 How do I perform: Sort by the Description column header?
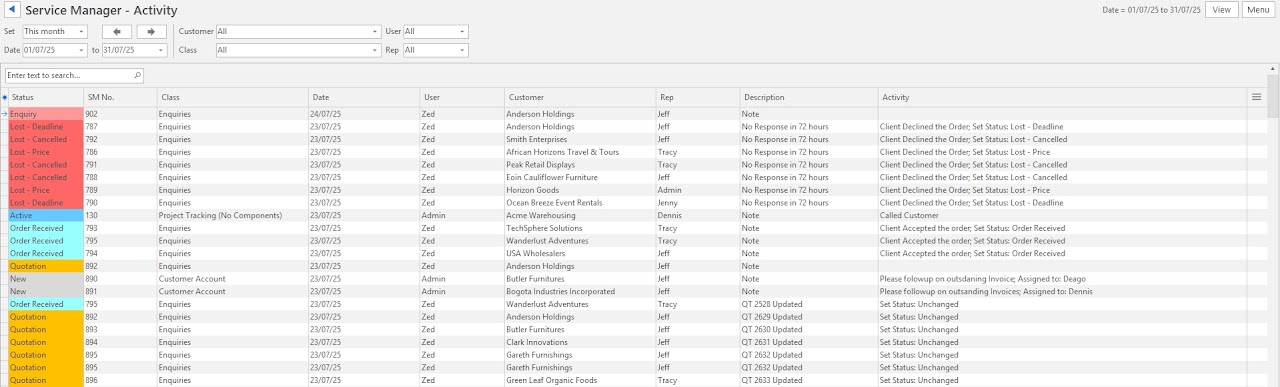click(809, 97)
